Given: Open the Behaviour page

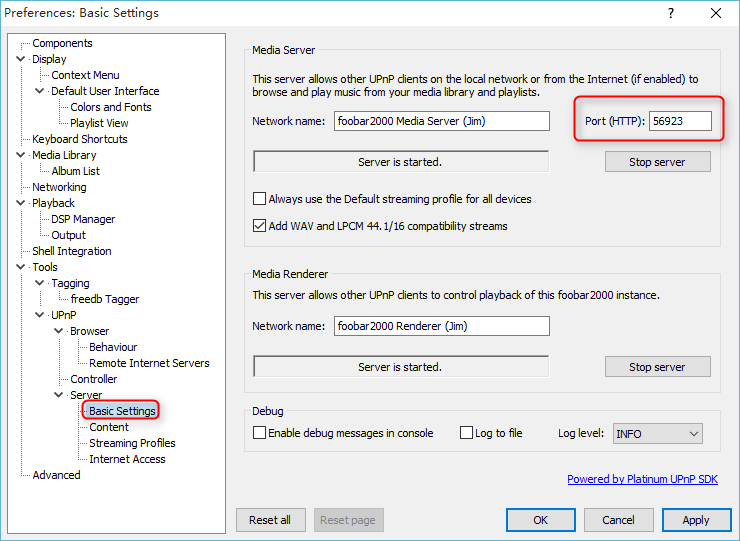Looking at the screenshot, I should pyautogui.click(x=113, y=347).
